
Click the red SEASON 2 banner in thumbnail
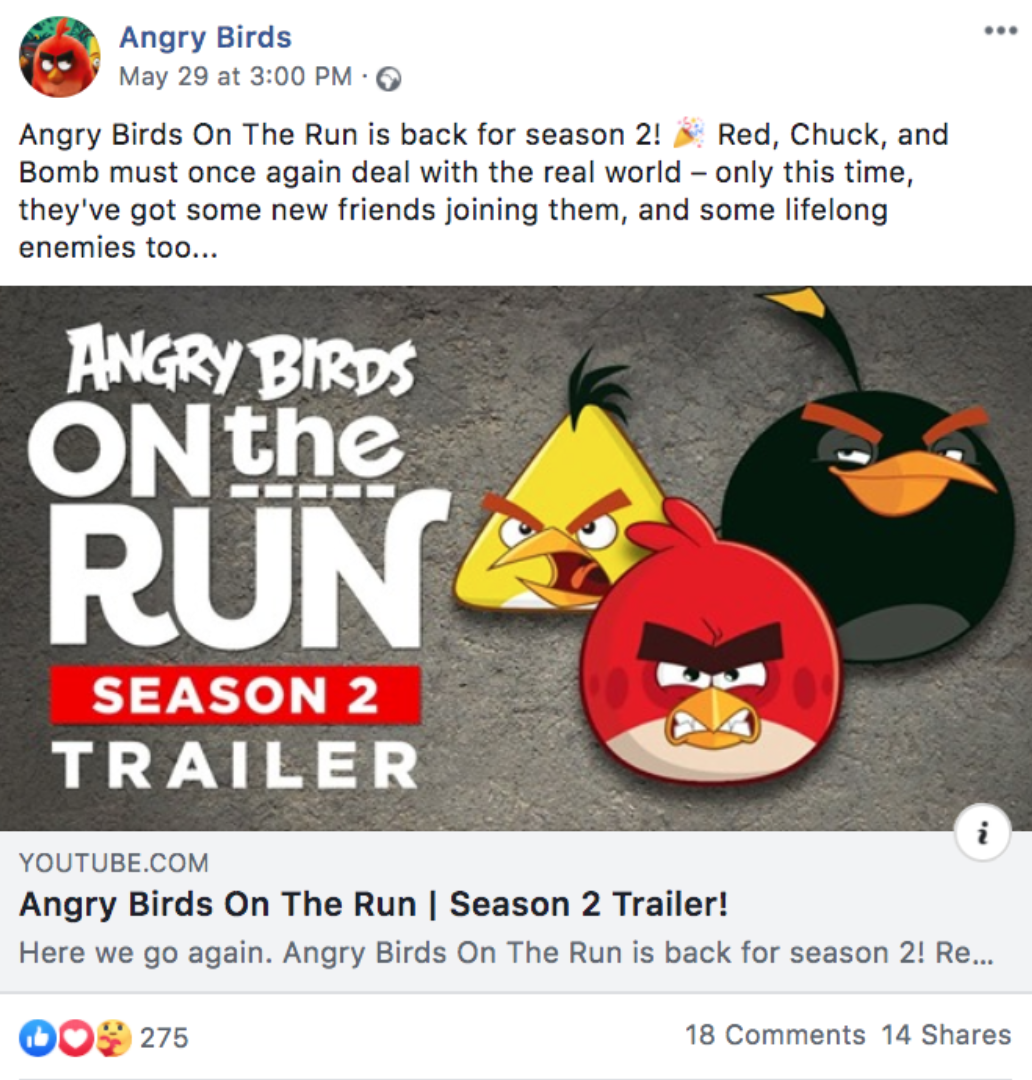click(x=236, y=695)
